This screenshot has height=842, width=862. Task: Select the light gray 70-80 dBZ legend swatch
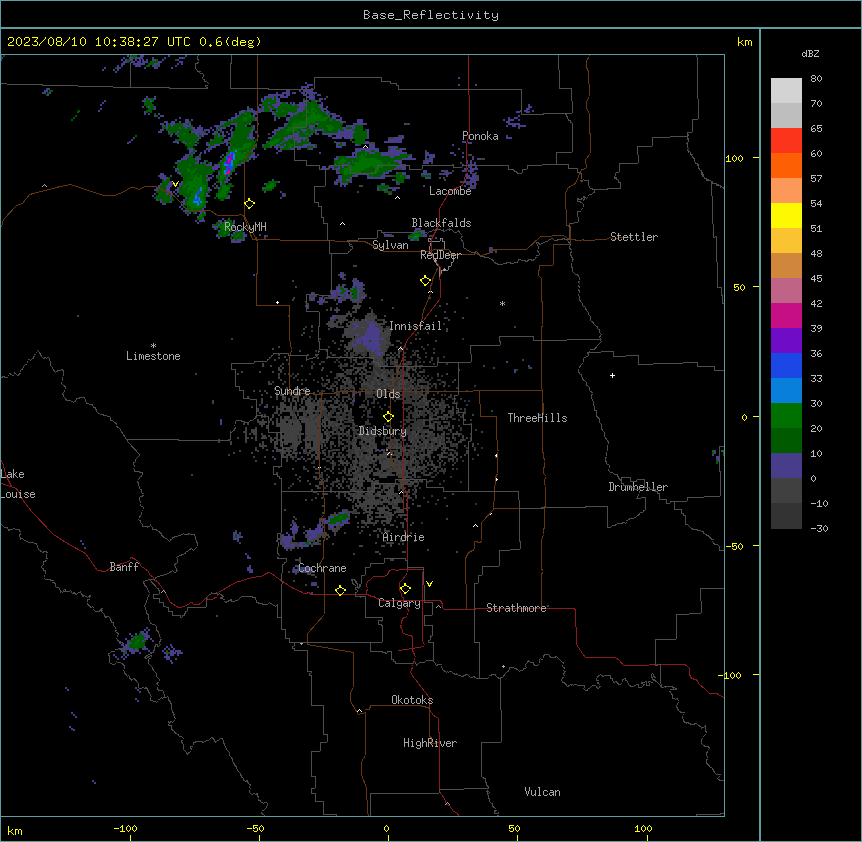tap(786, 91)
